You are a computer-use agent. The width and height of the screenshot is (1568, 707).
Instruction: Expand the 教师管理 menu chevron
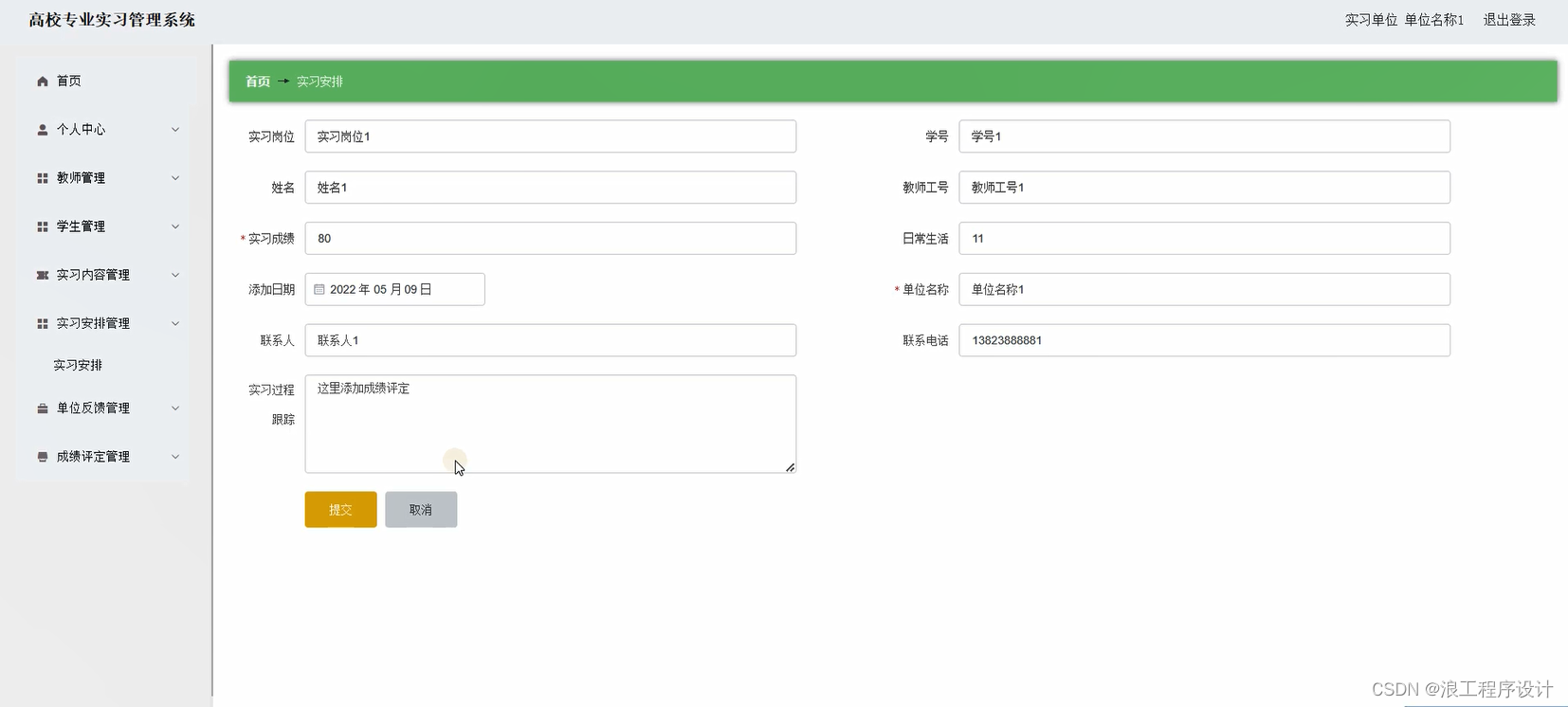point(175,178)
